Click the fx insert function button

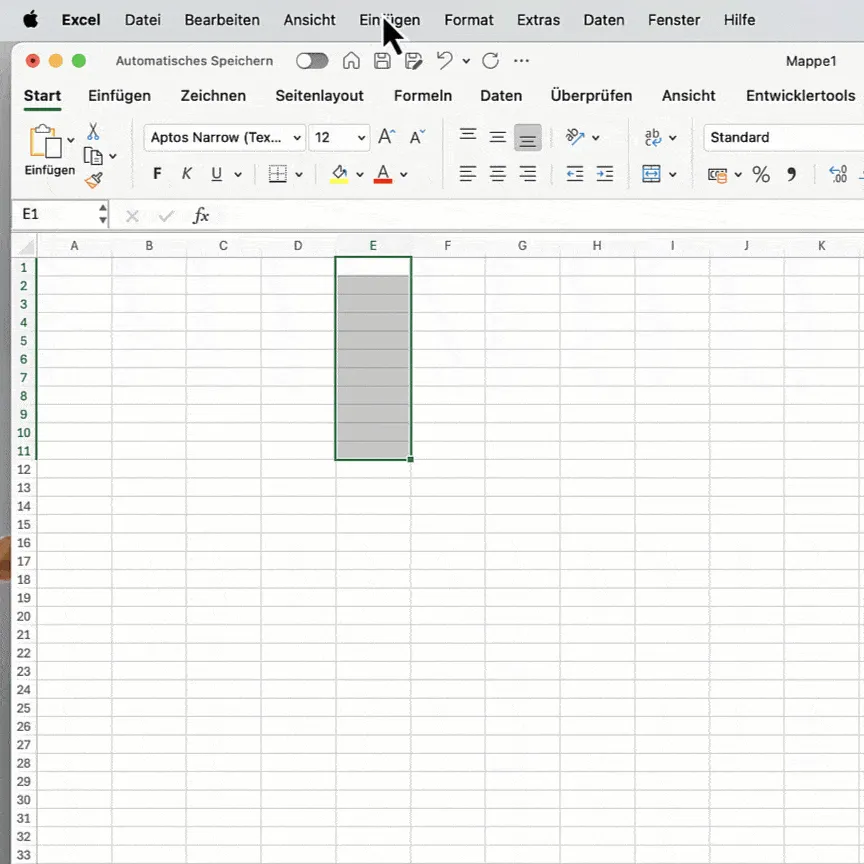click(x=201, y=215)
